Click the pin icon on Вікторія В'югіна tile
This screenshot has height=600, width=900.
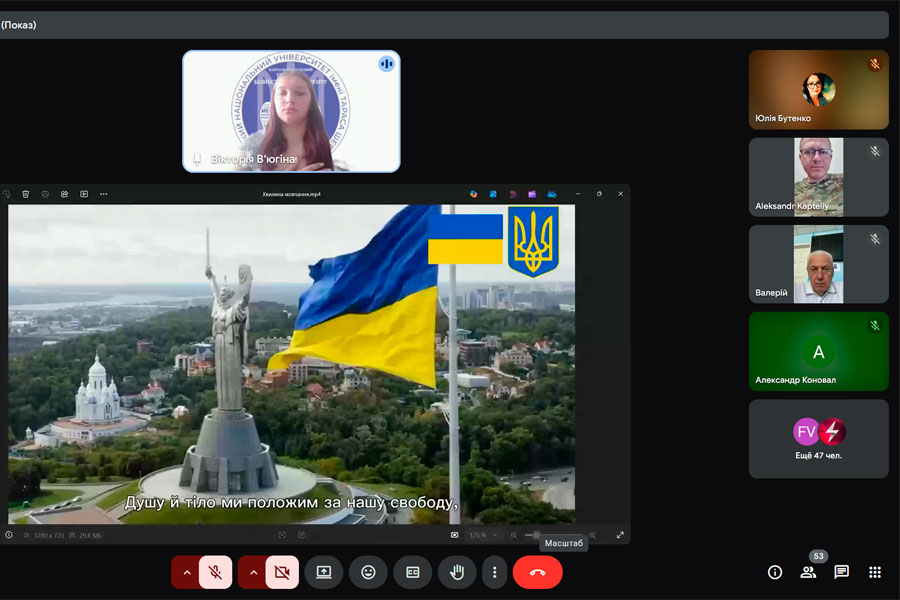click(197, 159)
